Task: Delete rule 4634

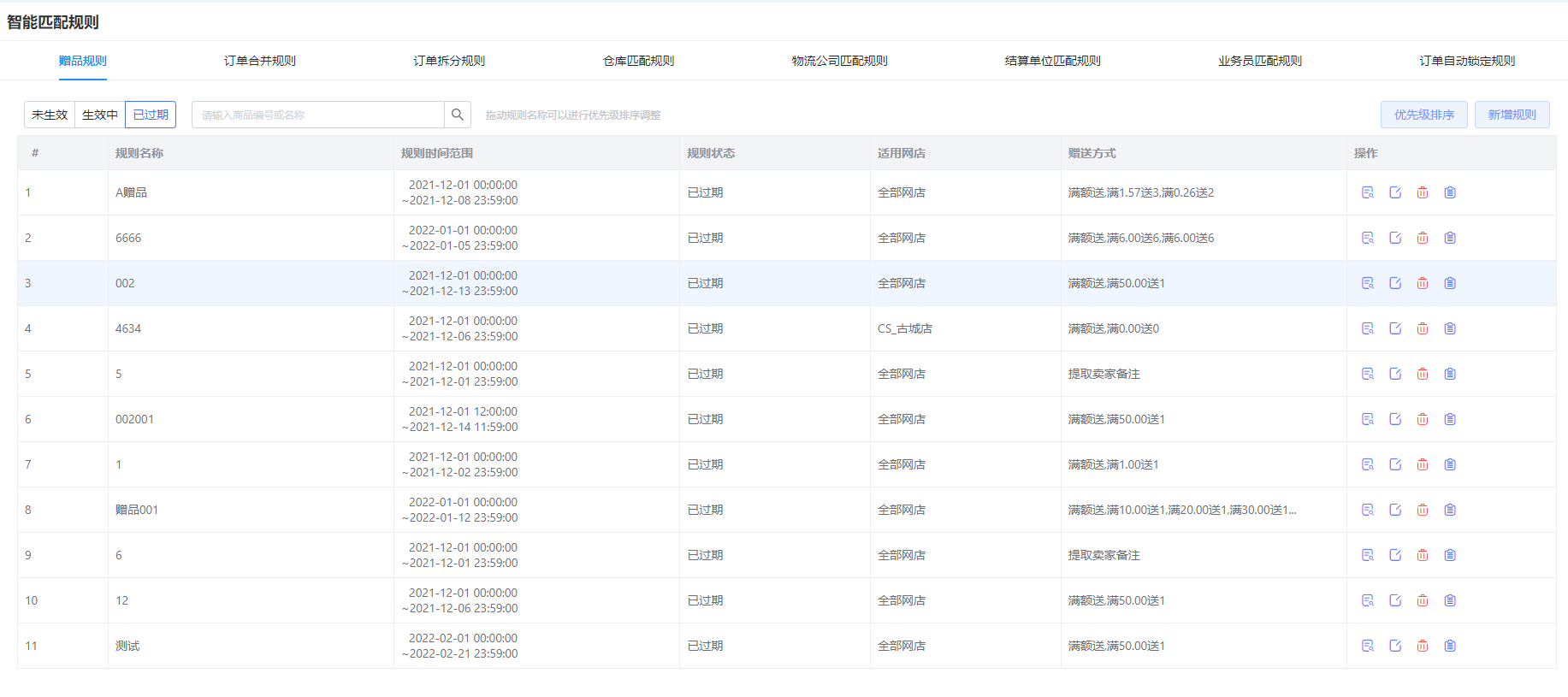Action: coord(1423,328)
